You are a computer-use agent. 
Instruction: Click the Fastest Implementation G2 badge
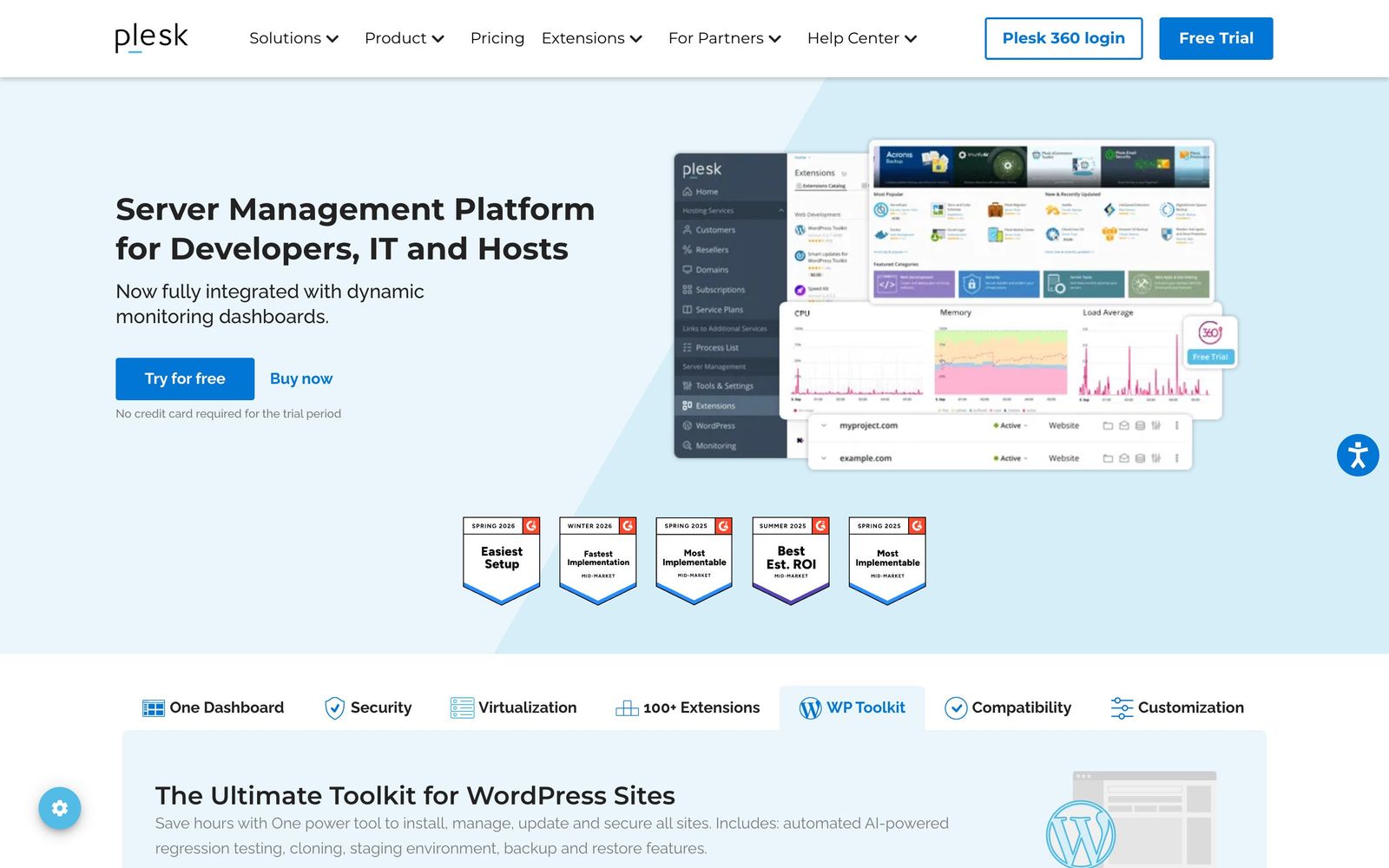[x=598, y=560]
